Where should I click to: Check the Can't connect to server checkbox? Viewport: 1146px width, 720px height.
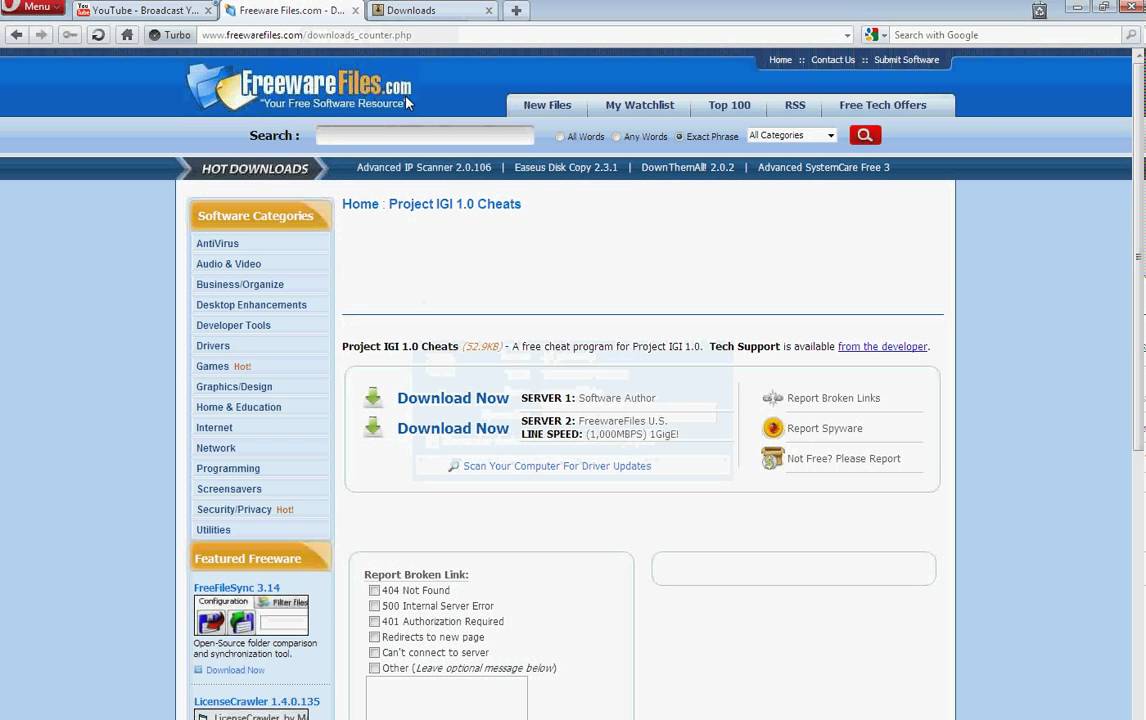[x=374, y=653]
